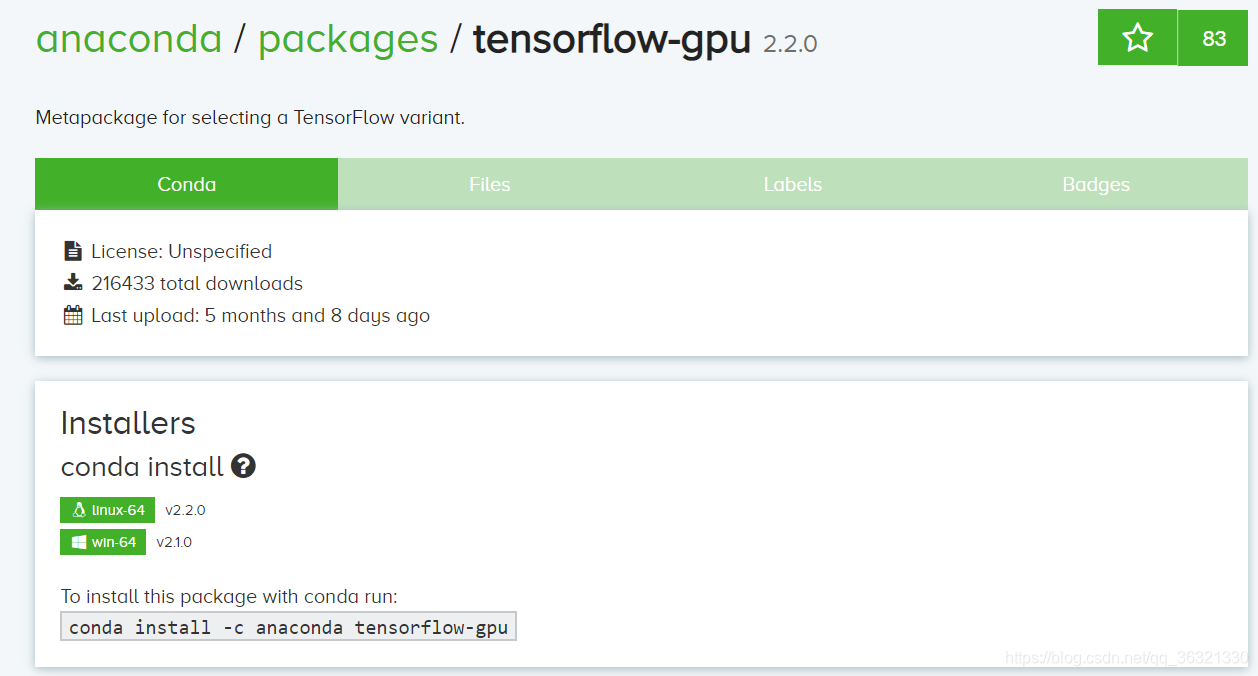Switch to the Labels tab
This screenshot has width=1258, height=676.
(793, 184)
